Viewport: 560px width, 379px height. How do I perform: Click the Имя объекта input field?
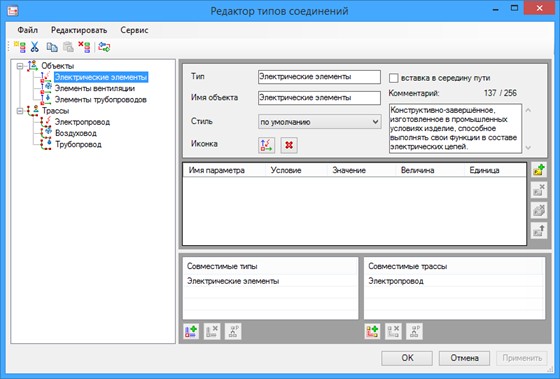(x=319, y=98)
